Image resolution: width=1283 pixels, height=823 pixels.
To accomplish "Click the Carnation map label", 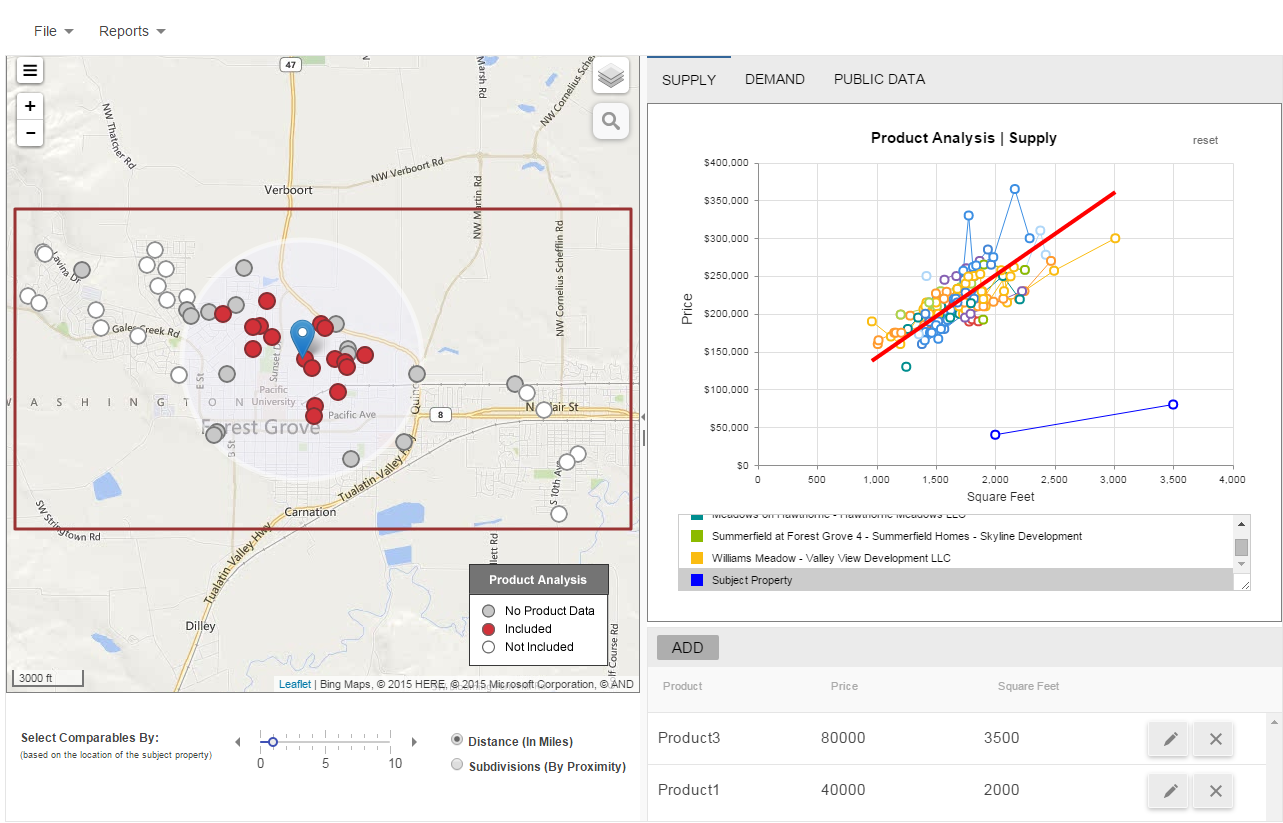I will pos(310,512).
